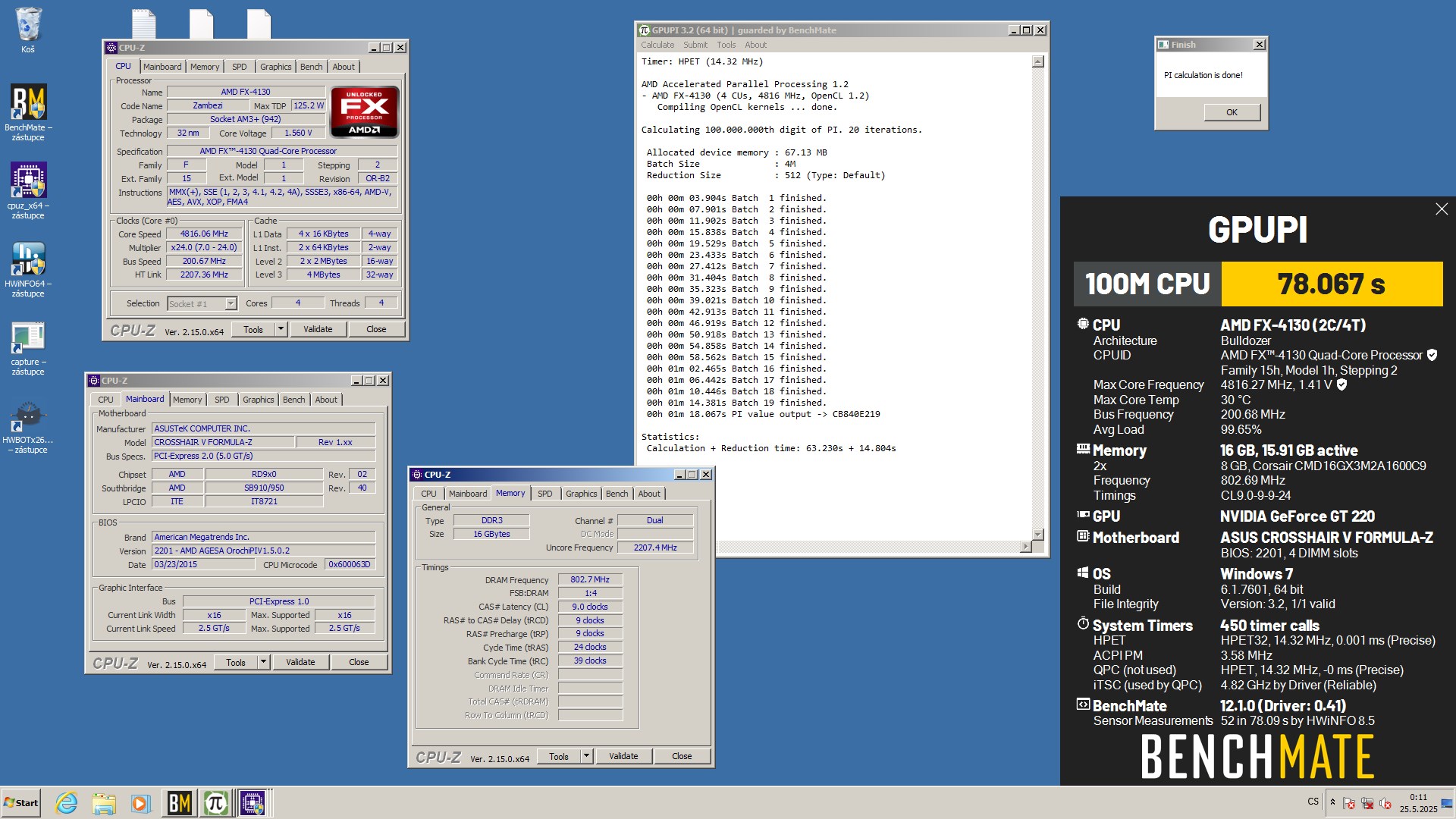Switch to BenchMate in the taskbar
1456x819 pixels.
click(x=180, y=803)
